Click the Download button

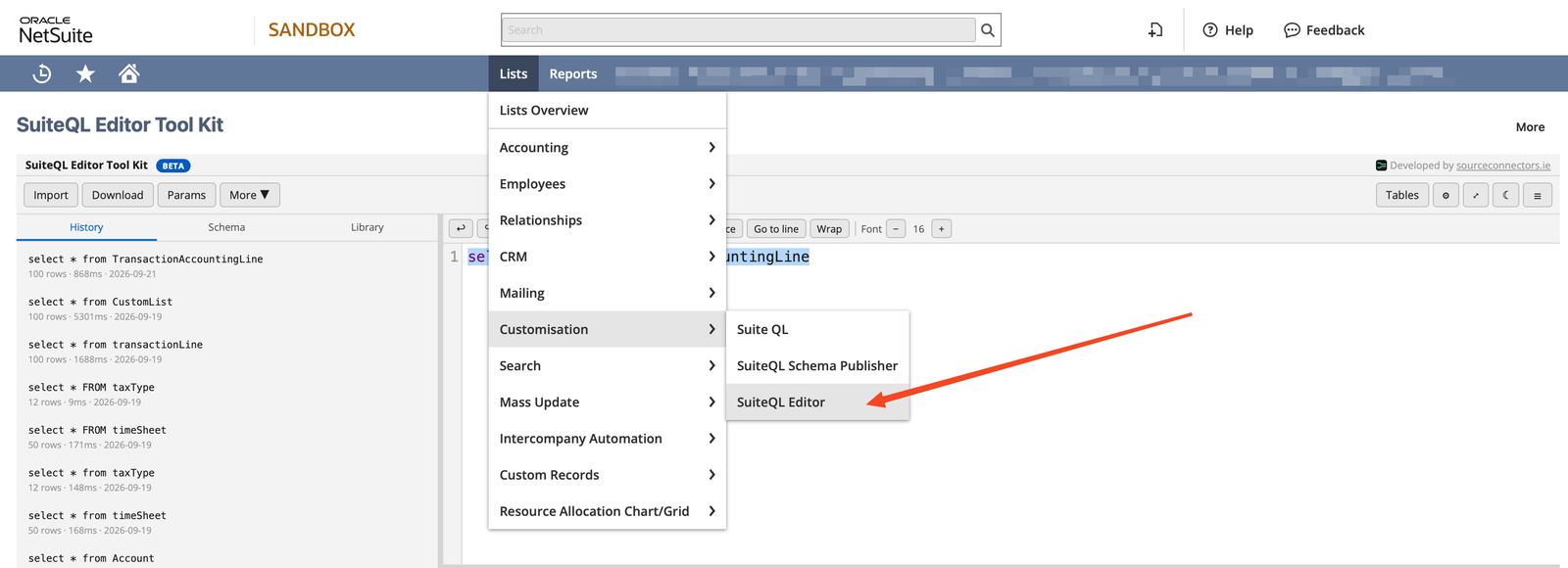118,195
